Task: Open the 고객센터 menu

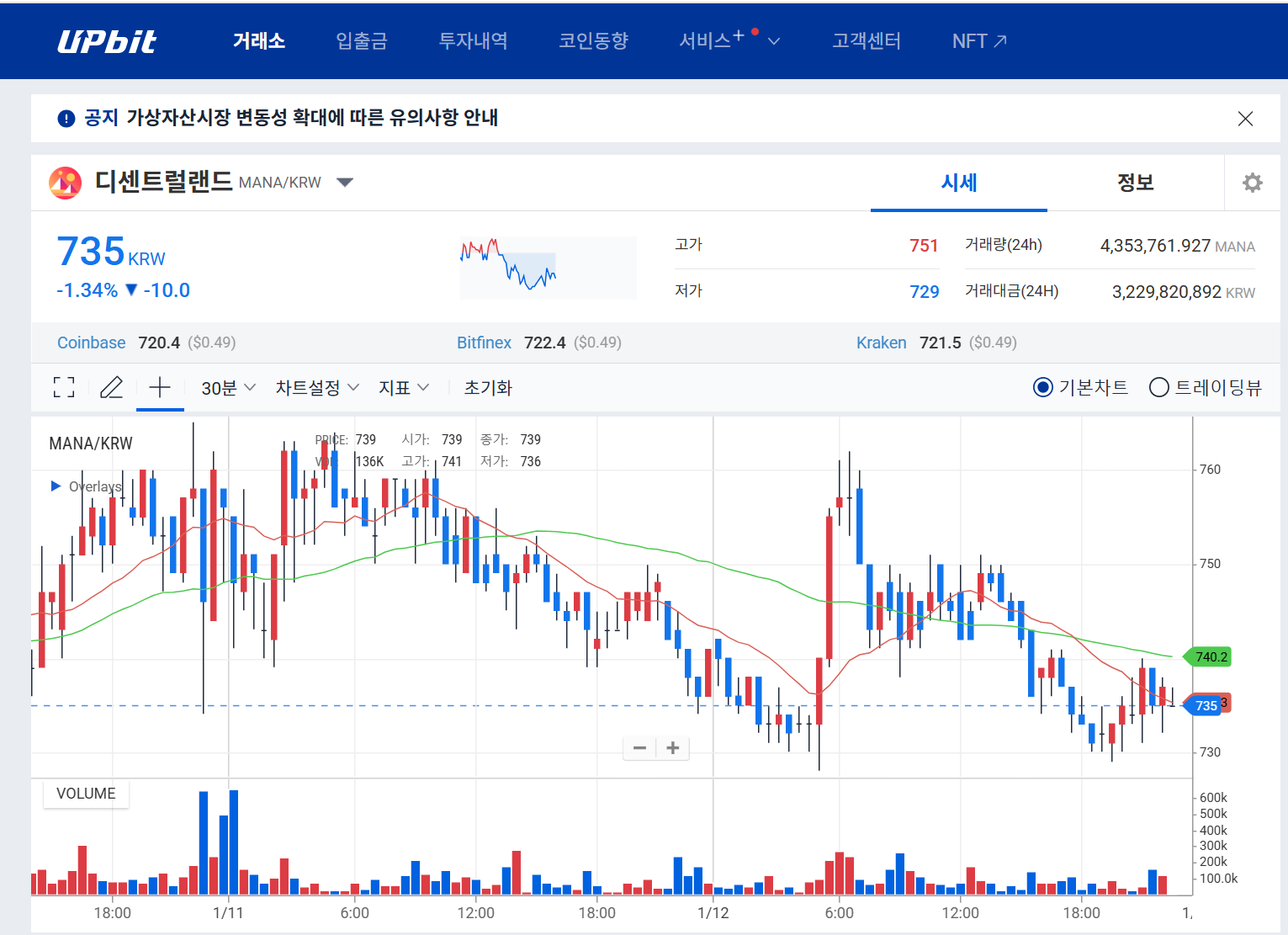Action: (x=867, y=40)
